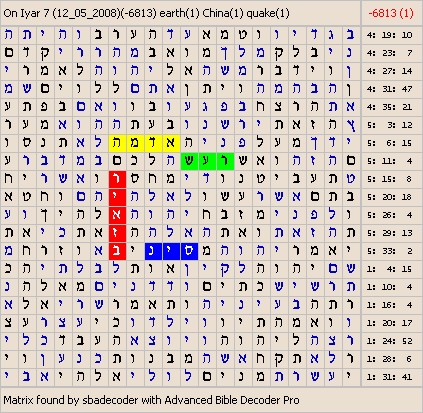The image size is (423, 413).
Task: Click the red-highlighted letter י cell
Action: (117, 197)
